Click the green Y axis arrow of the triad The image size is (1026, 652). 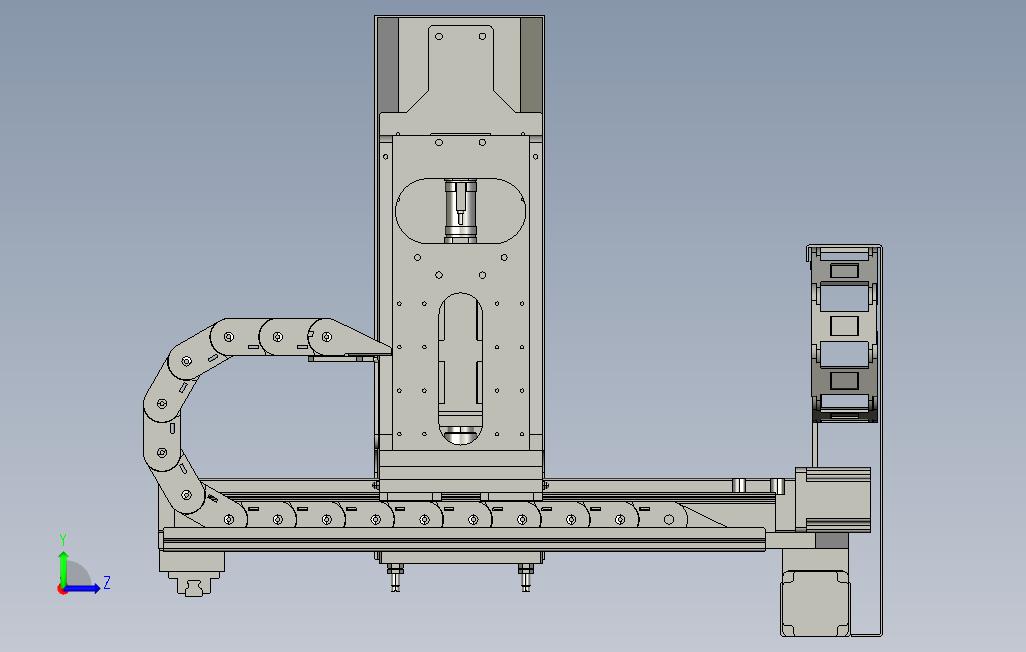tap(63, 569)
